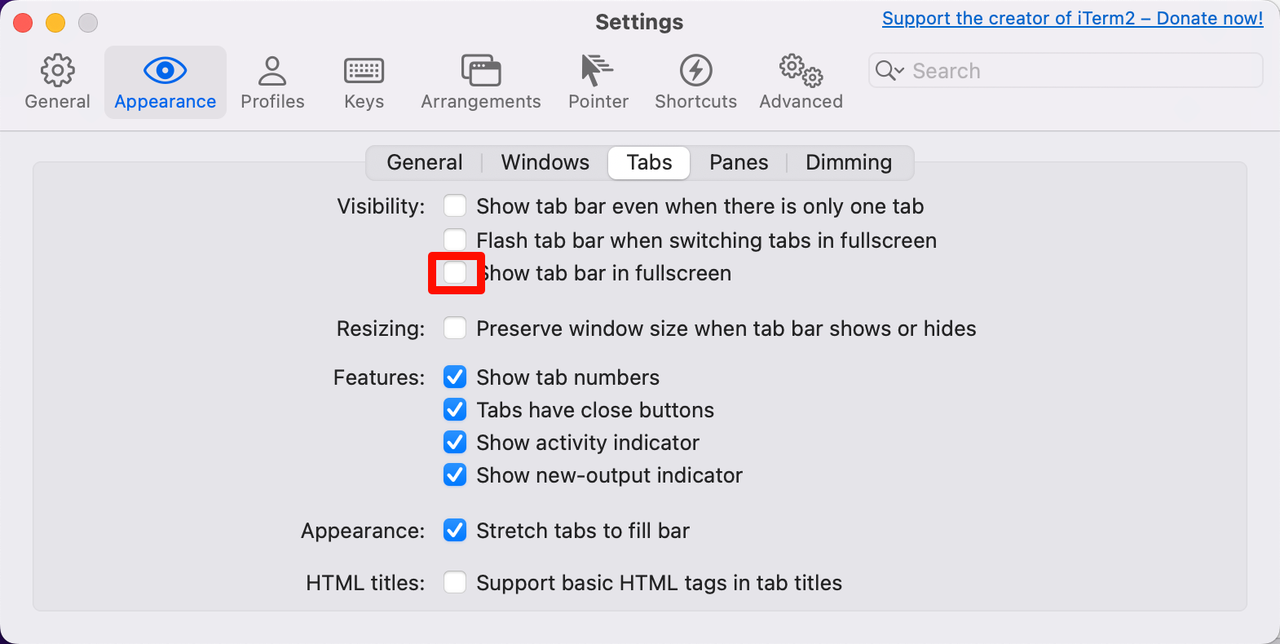Enable Support basic HTML tags checkbox
The width and height of the screenshot is (1280, 644).
pos(456,583)
